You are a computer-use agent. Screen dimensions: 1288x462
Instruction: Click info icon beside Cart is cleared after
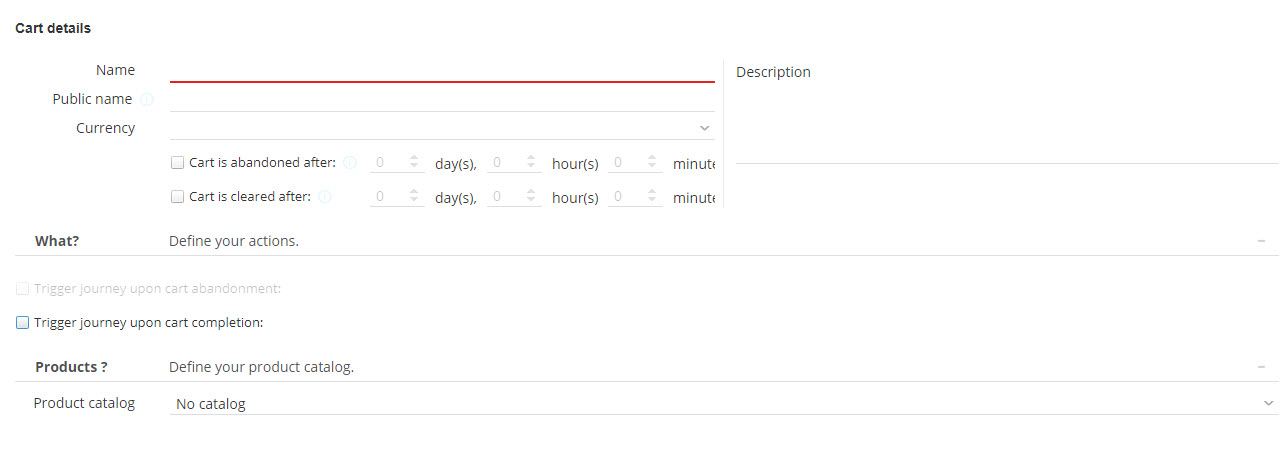click(325, 197)
